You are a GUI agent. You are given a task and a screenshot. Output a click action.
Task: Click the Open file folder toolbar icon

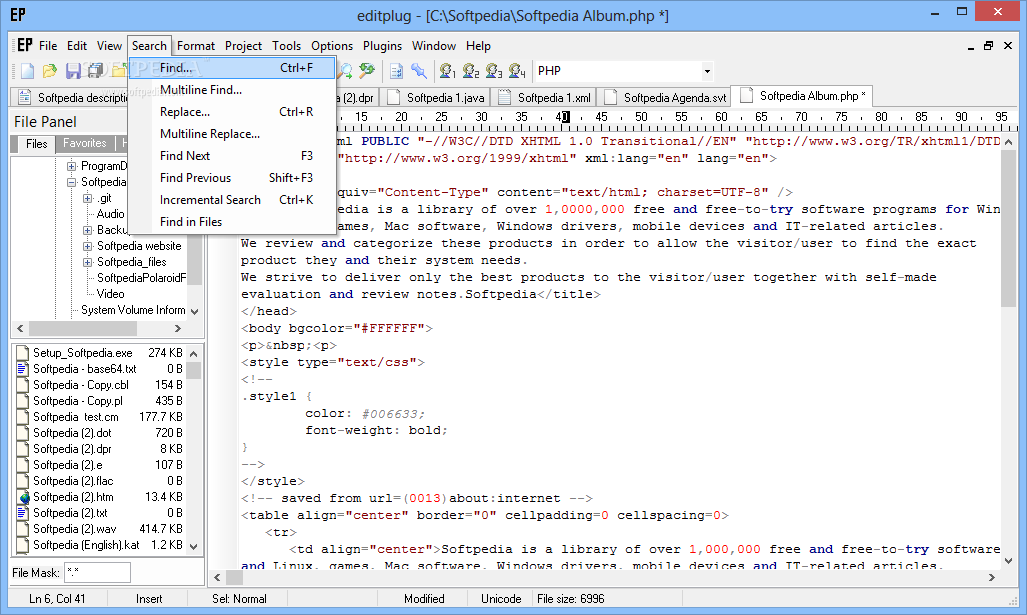tap(50, 71)
